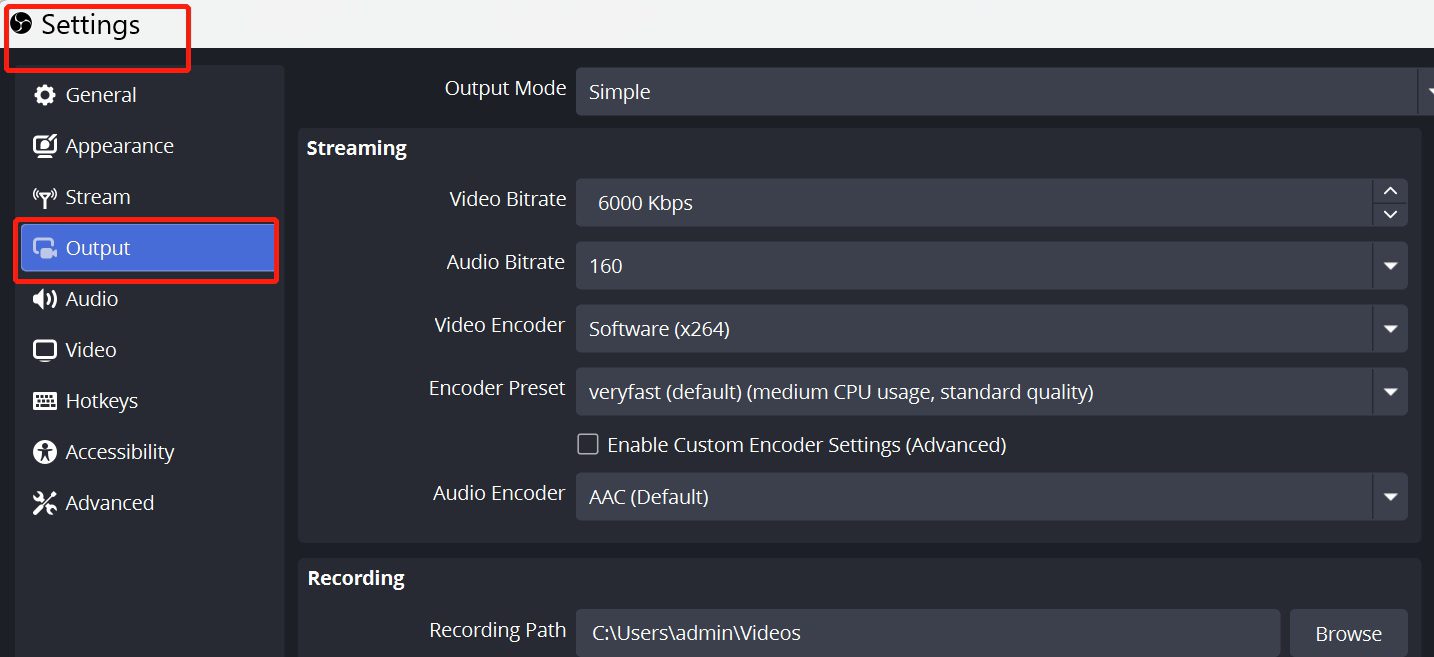Open Hotkeys keyboard icon
Image resolution: width=1434 pixels, height=657 pixels.
(x=44, y=401)
